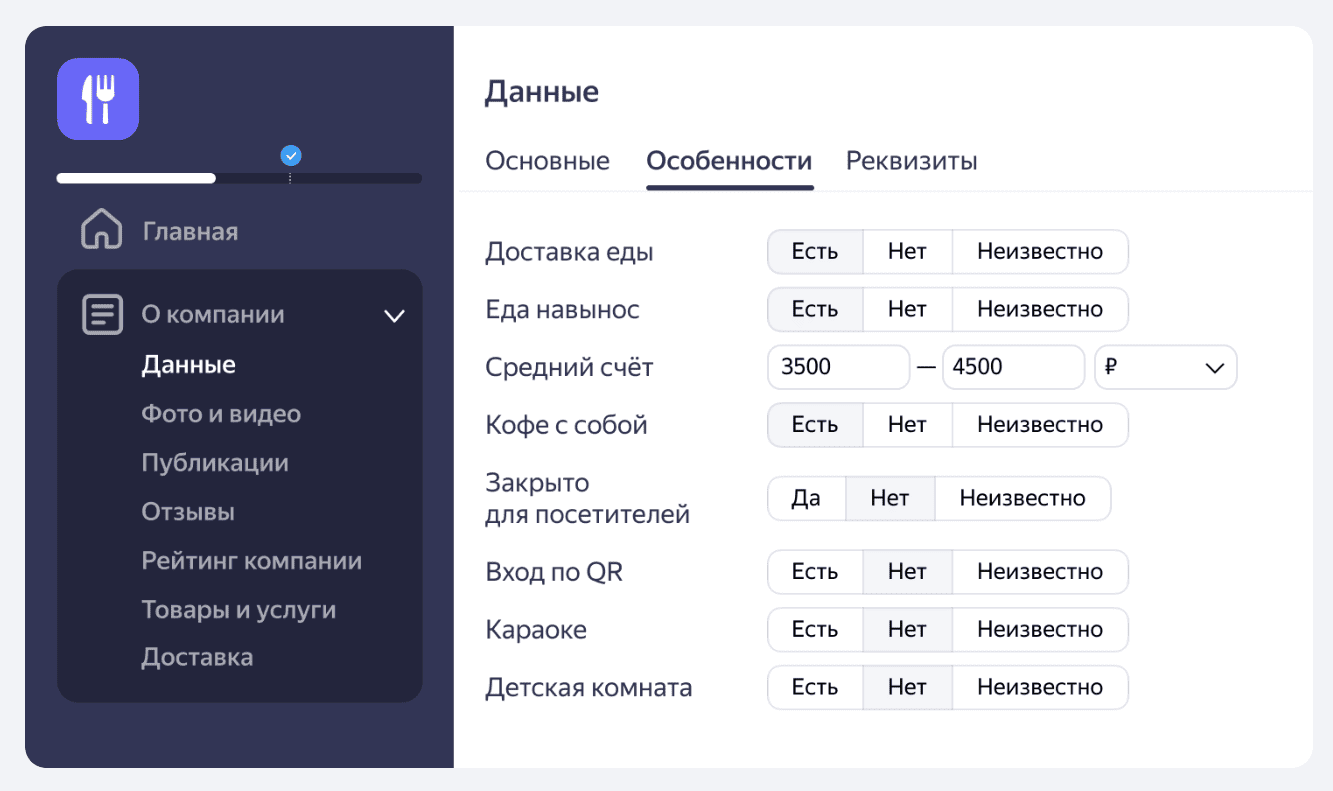The image size is (1333, 791).
Task: Click the minimum average bill field 3500
Action: tap(839, 367)
